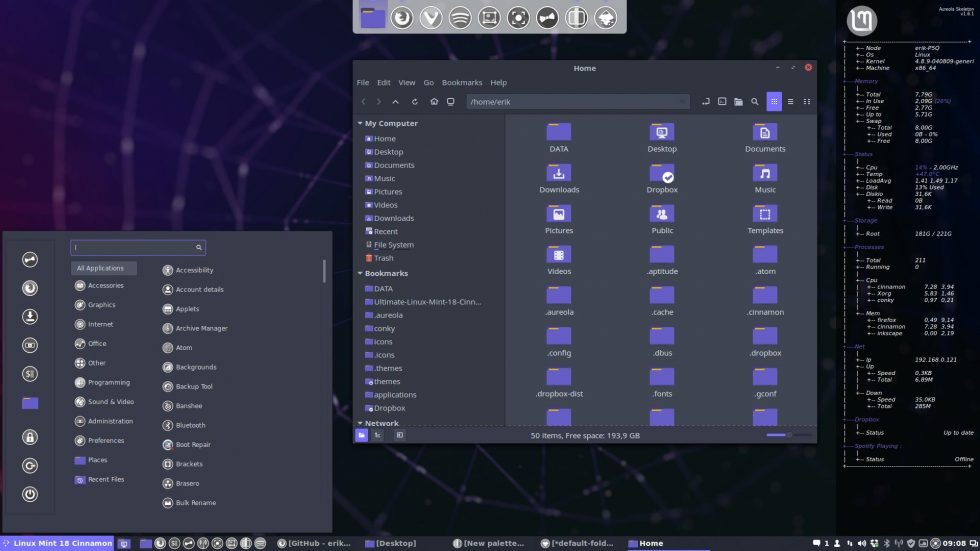Open the Go menu
This screenshot has width=980, height=551.
coord(428,82)
